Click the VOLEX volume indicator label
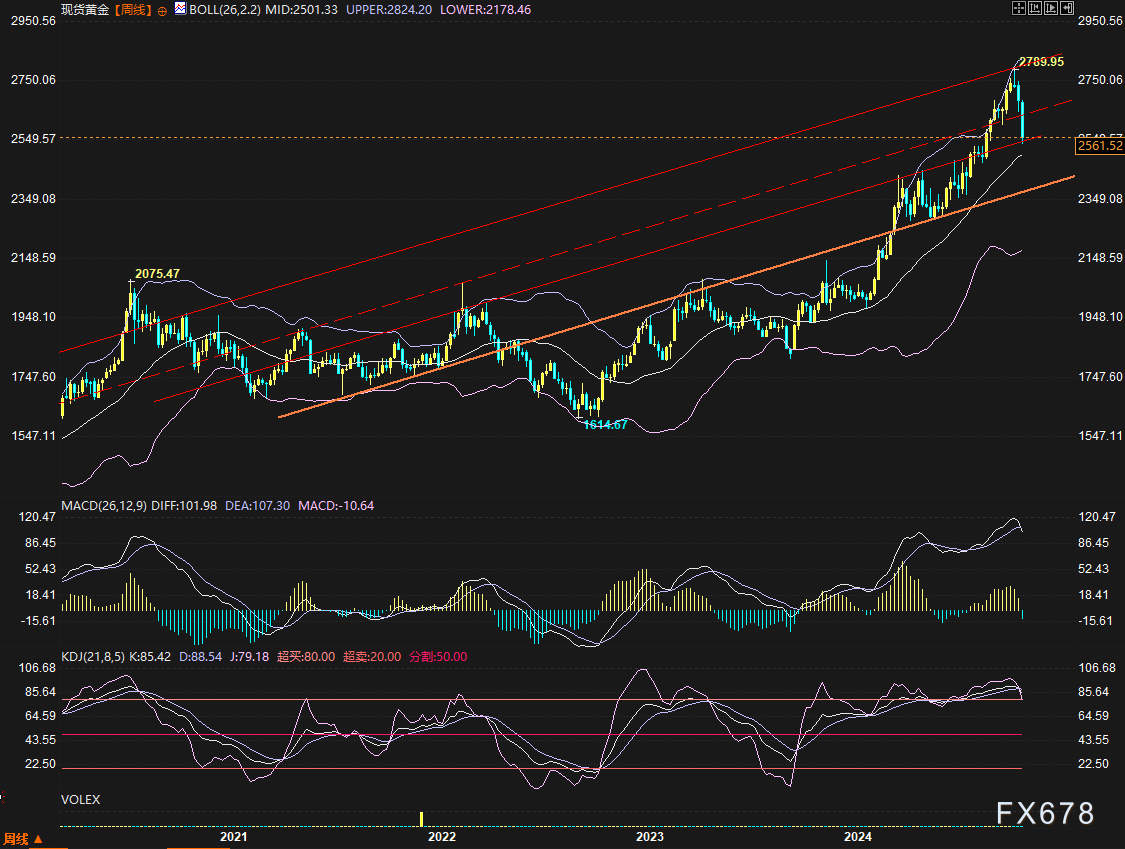The height and width of the screenshot is (849, 1125). (x=80, y=800)
